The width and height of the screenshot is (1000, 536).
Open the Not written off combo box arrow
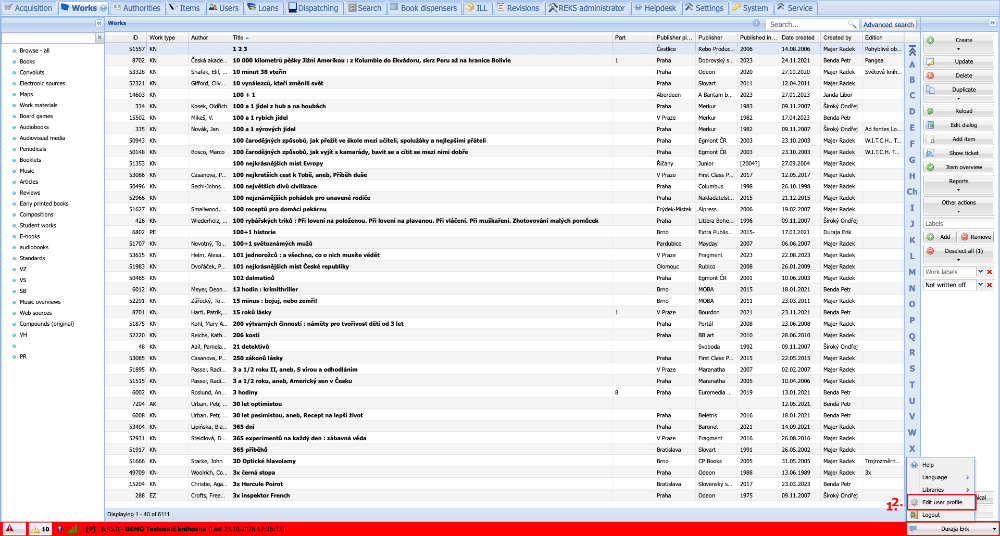[980, 285]
